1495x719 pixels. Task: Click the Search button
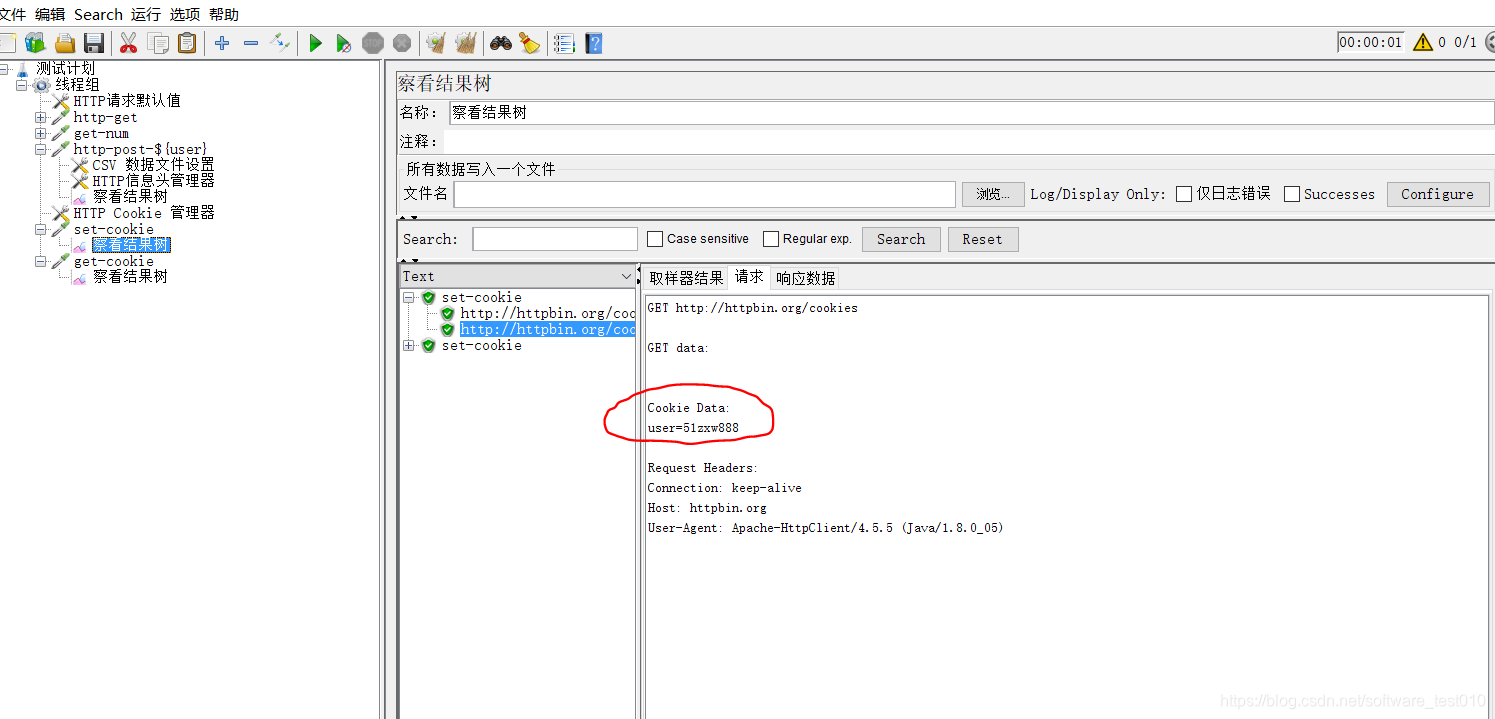click(x=901, y=239)
